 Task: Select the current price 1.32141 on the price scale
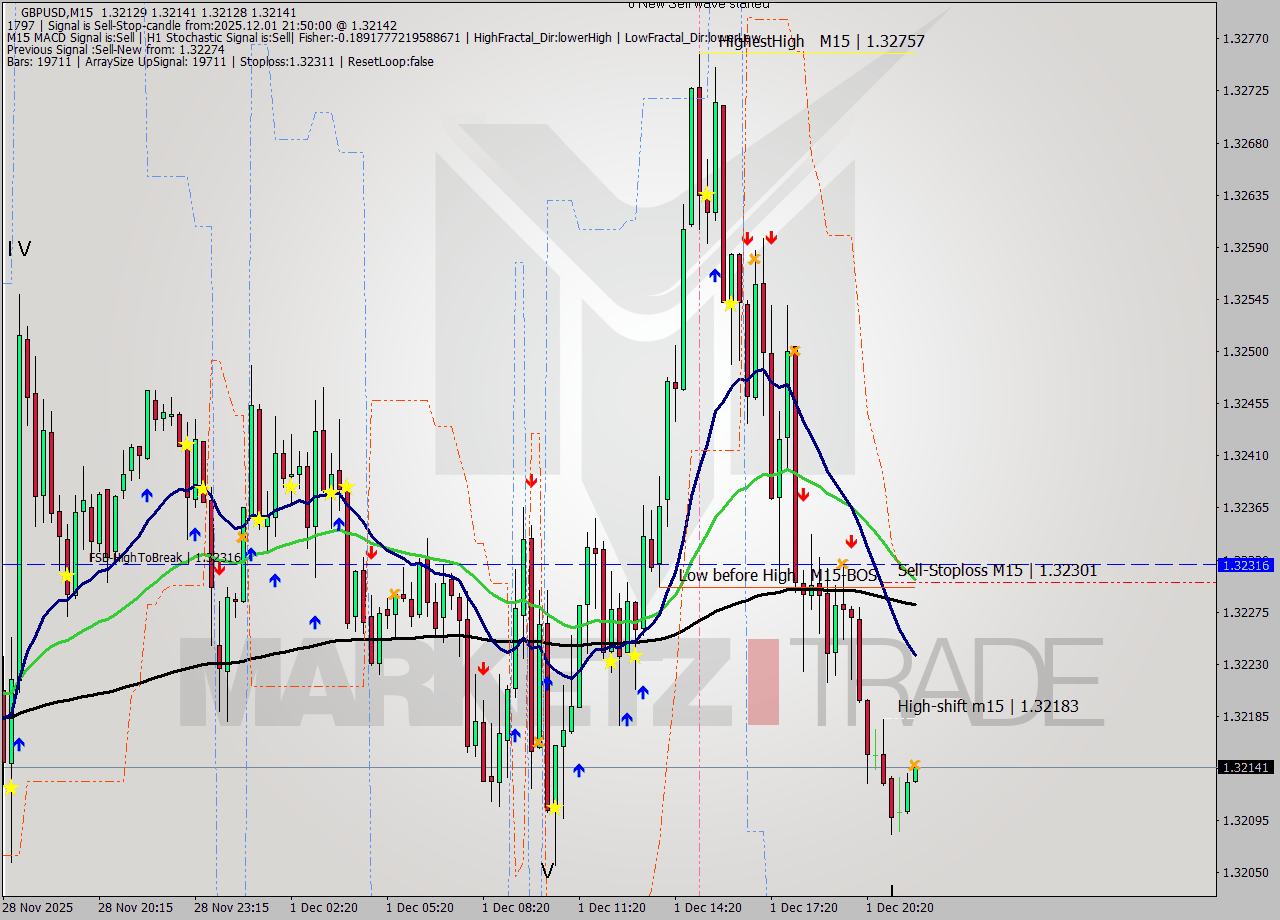click(1245, 768)
